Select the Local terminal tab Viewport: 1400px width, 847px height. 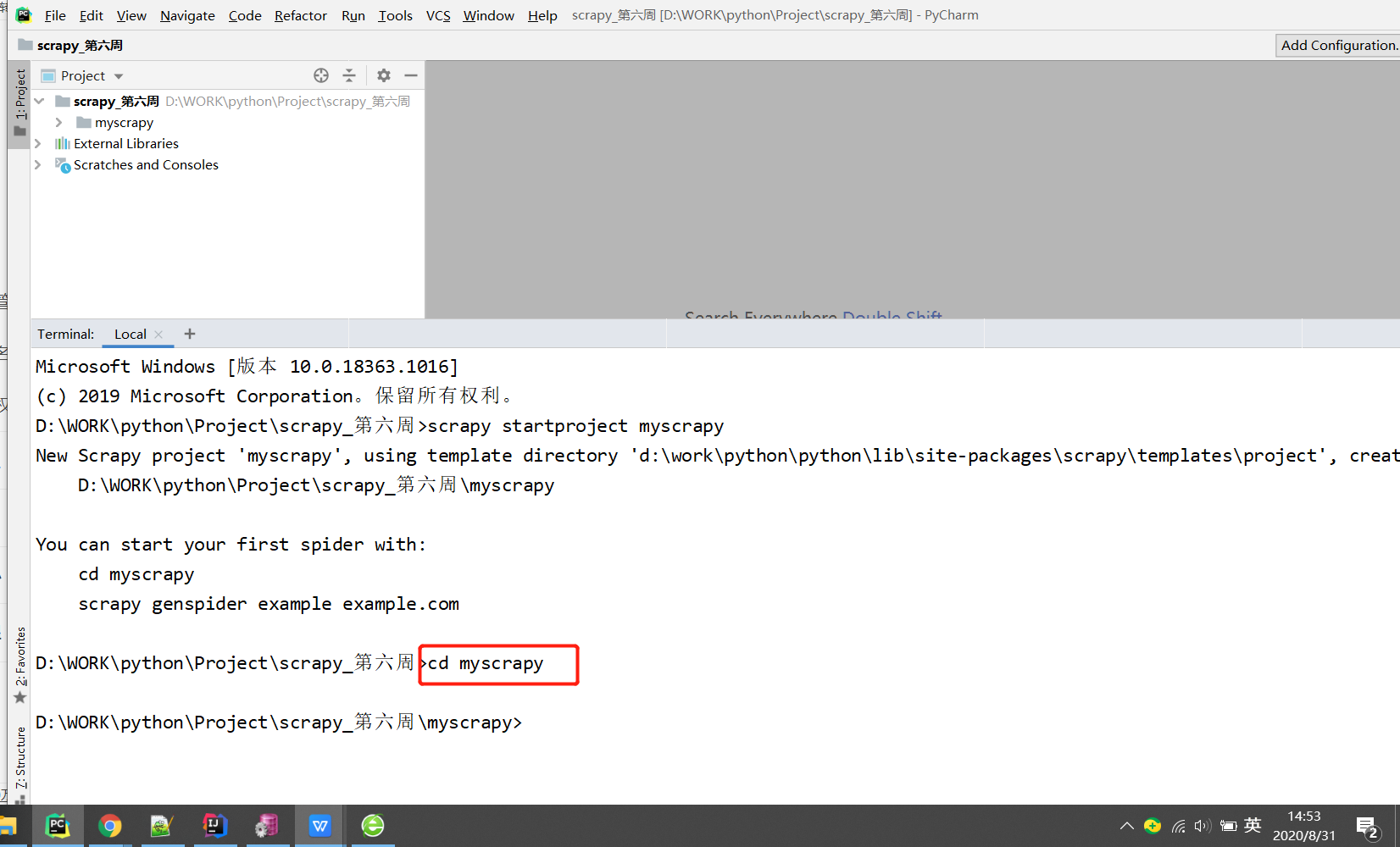(x=130, y=334)
